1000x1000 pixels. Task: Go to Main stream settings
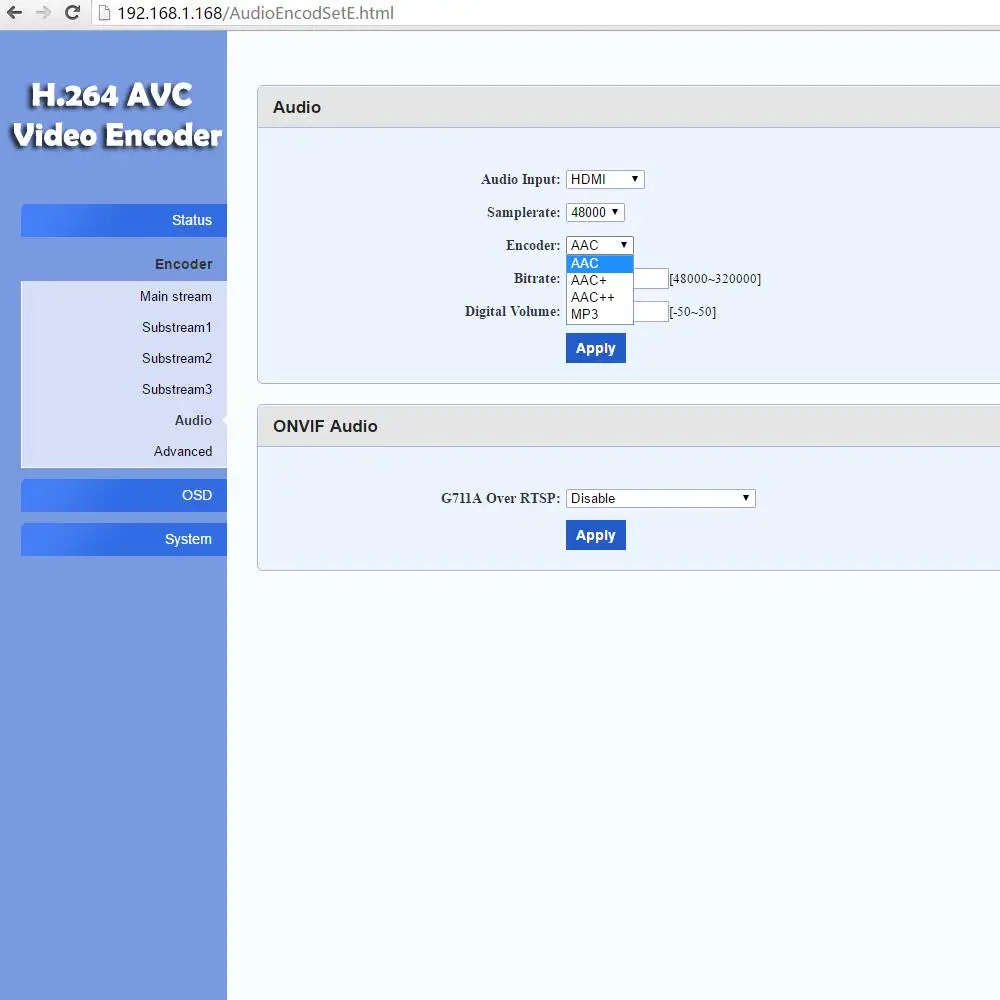tap(175, 297)
